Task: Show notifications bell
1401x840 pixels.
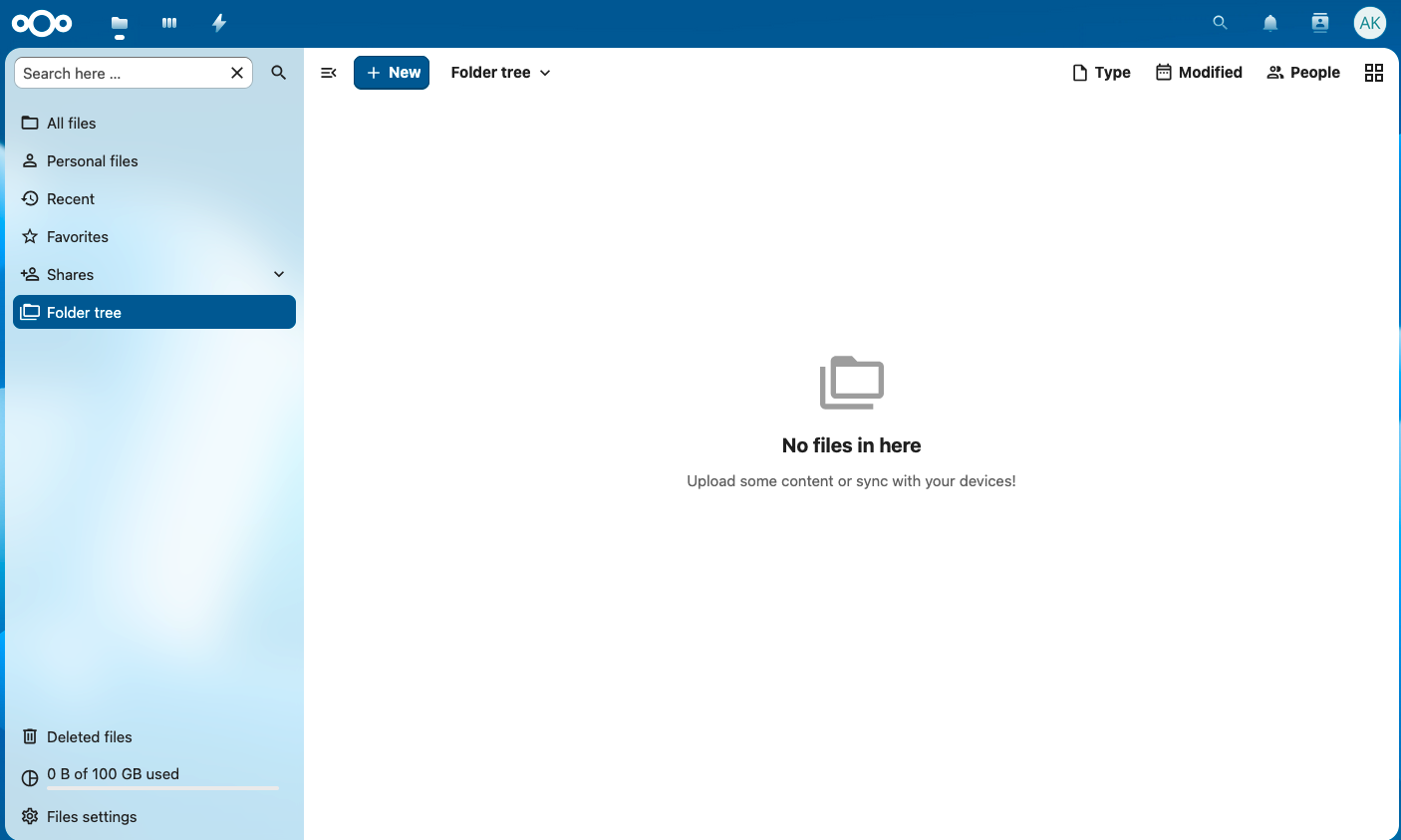Action: (1270, 23)
